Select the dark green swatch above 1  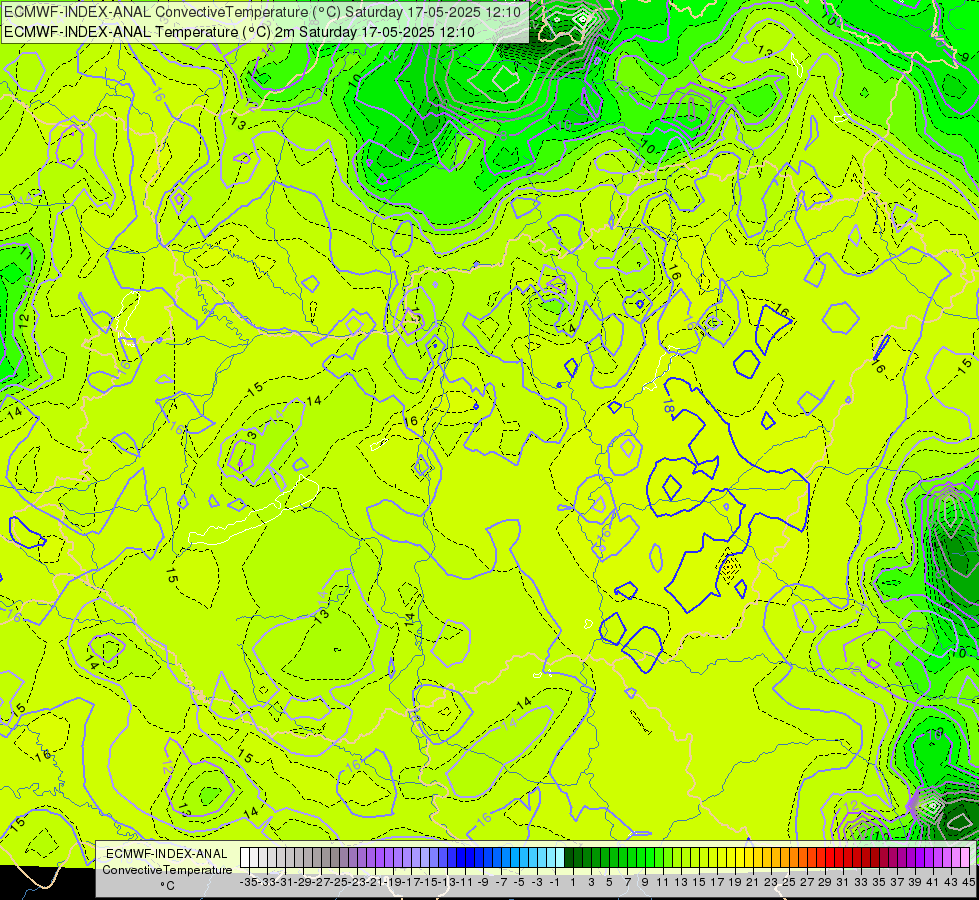point(569,857)
